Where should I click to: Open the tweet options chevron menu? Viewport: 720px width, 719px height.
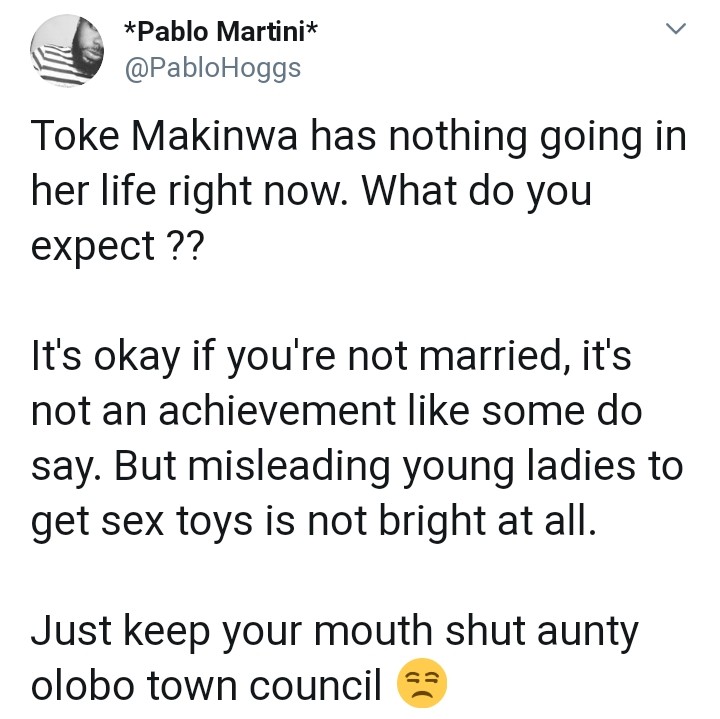tap(677, 31)
